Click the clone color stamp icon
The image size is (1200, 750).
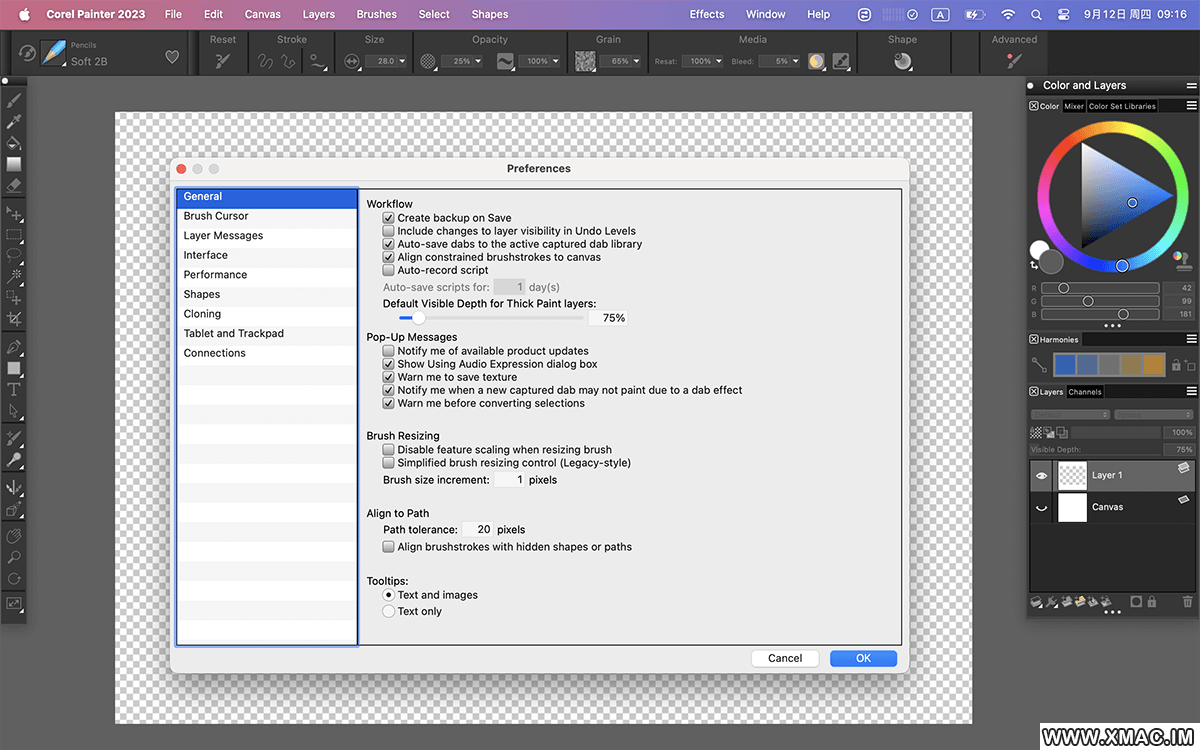tap(1184, 261)
